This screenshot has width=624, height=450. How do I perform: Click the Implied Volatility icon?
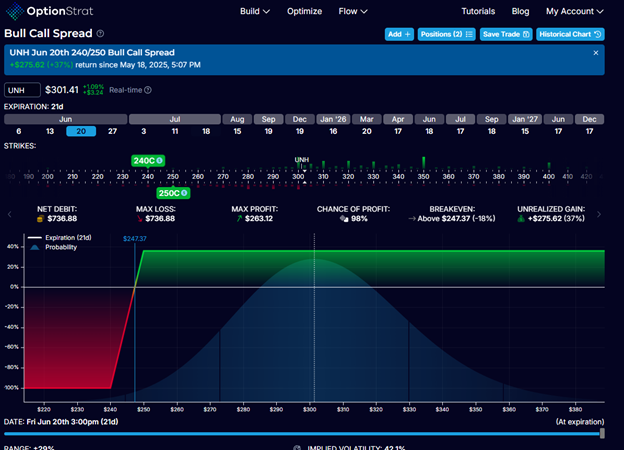coord(297,448)
